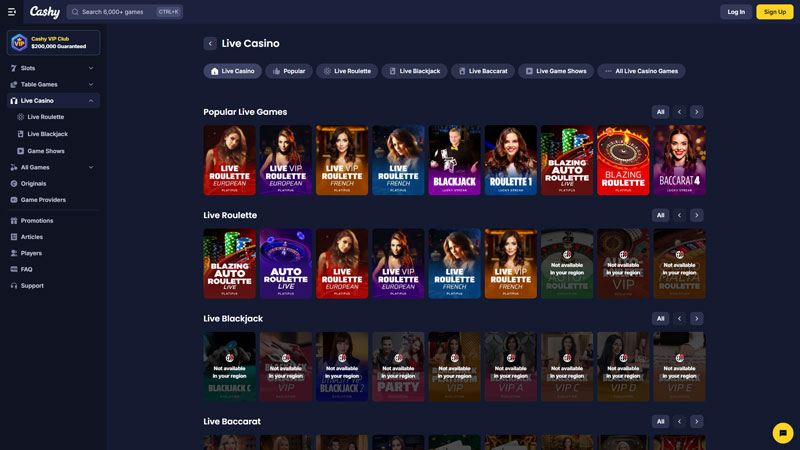Show next Live Roulette games

(696, 215)
